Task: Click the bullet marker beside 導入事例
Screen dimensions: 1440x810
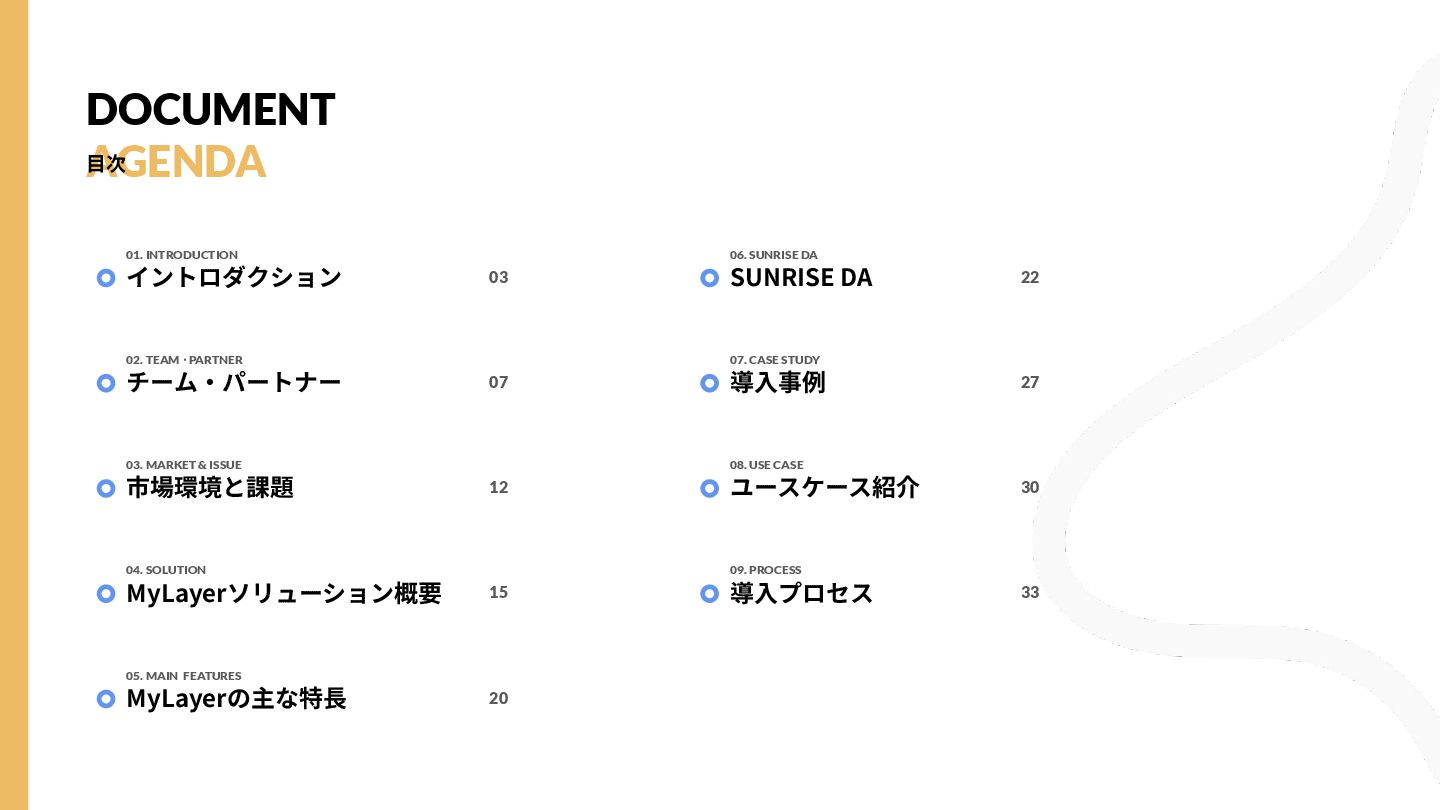Action: click(709, 383)
